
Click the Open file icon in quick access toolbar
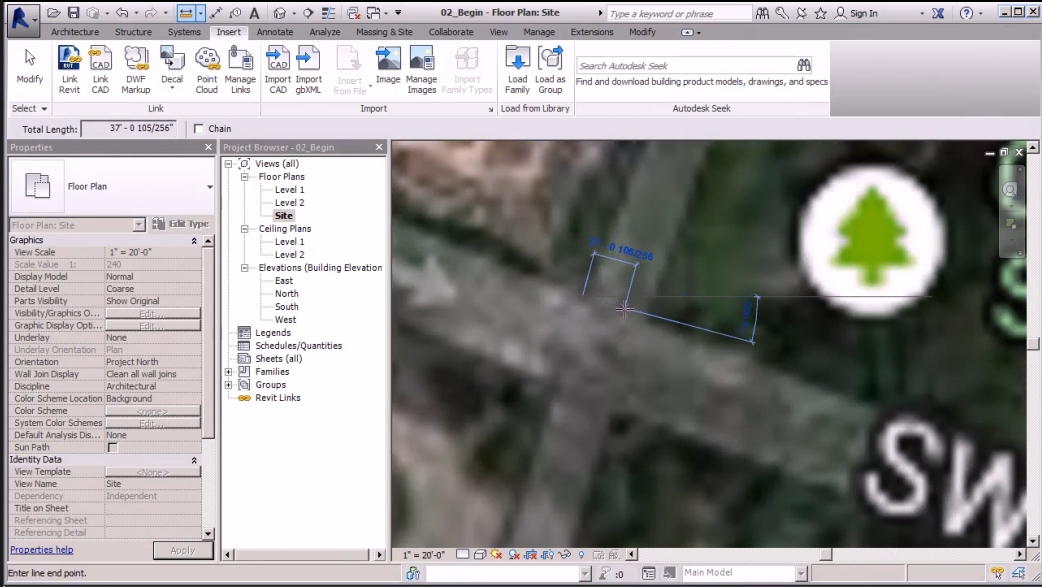coord(54,13)
